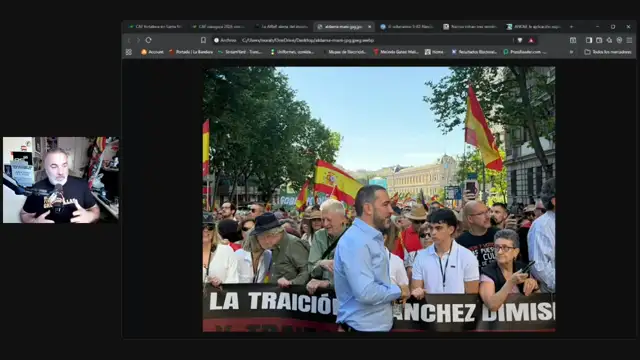Open the split view reader icon
The height and width of the screenshot is (360, 640).
[x=573, y=40]
